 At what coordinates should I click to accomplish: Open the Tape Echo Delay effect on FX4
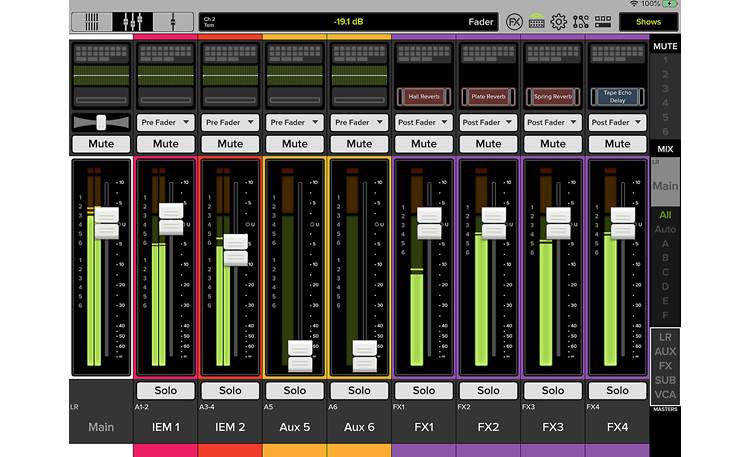pyautogui.click(x=618, y=97)
